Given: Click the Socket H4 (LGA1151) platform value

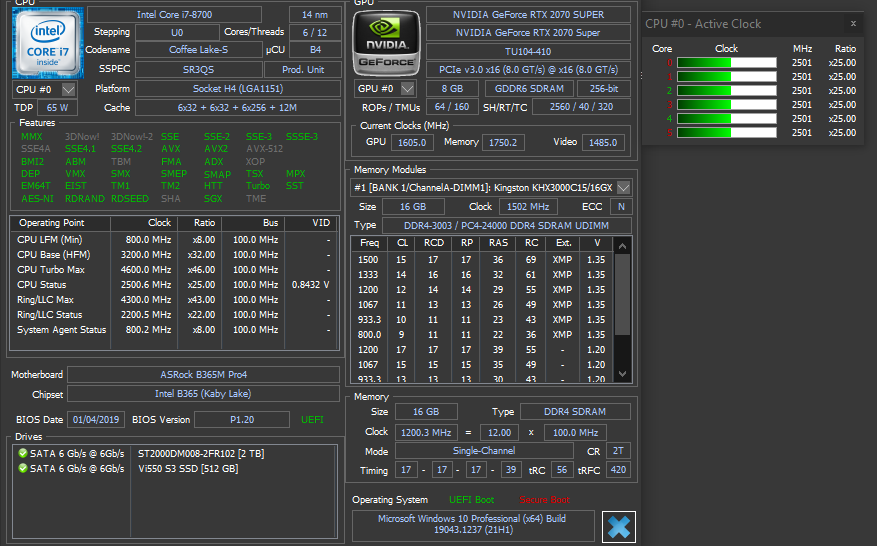Looking at the screenshot, I should (x=238, y=88).
